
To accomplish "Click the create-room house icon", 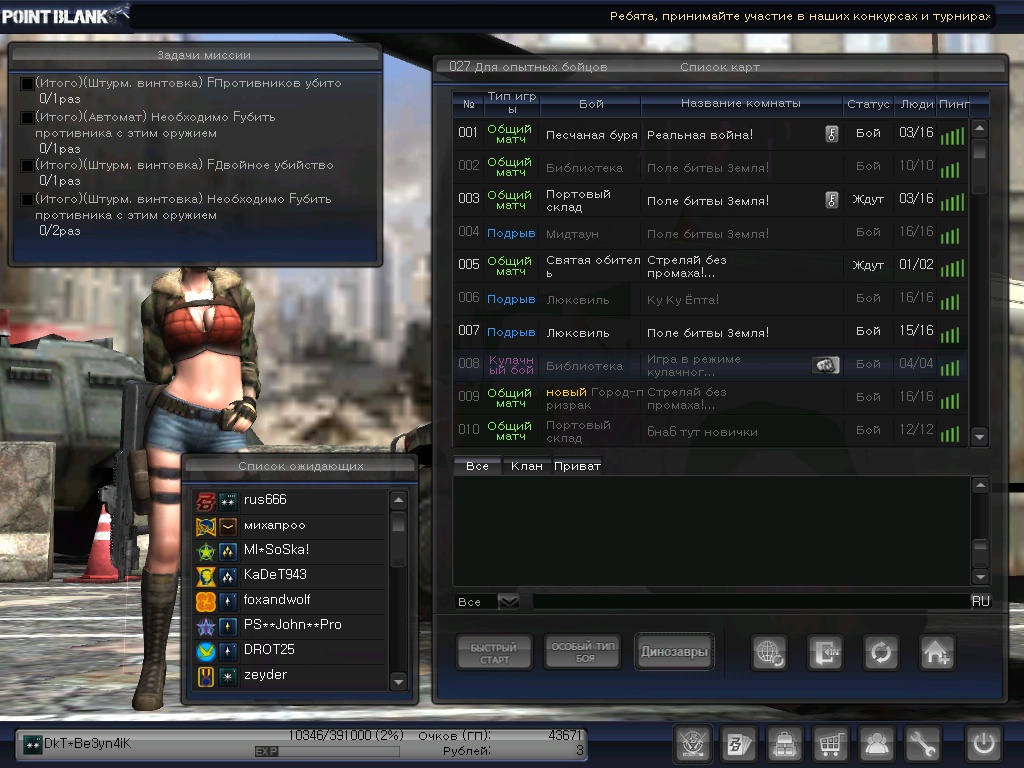I will [937, 652].
